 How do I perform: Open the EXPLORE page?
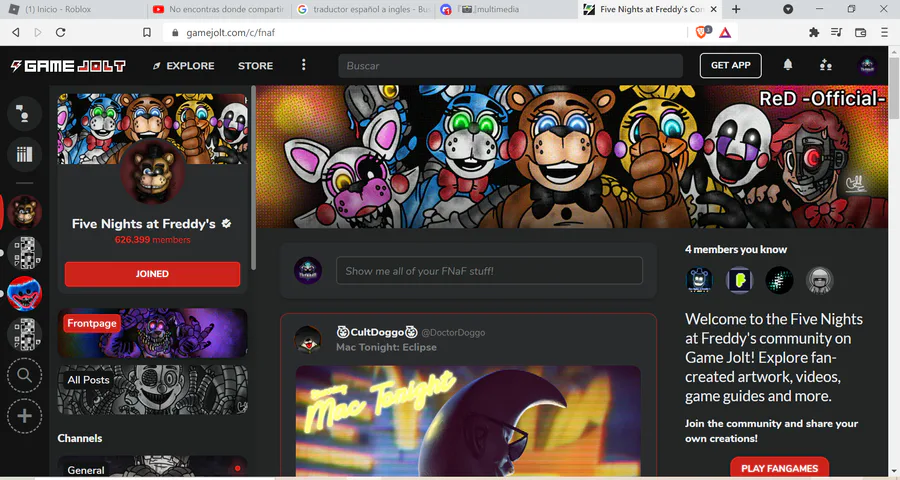pos(184,66)
